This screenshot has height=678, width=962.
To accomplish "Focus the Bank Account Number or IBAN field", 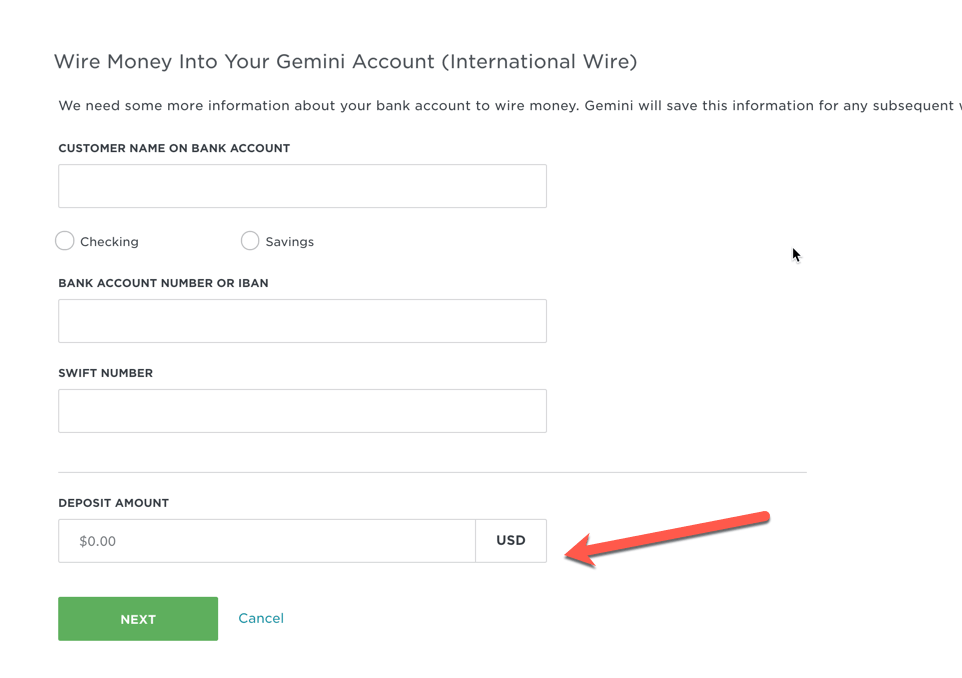I will point(302,321).
